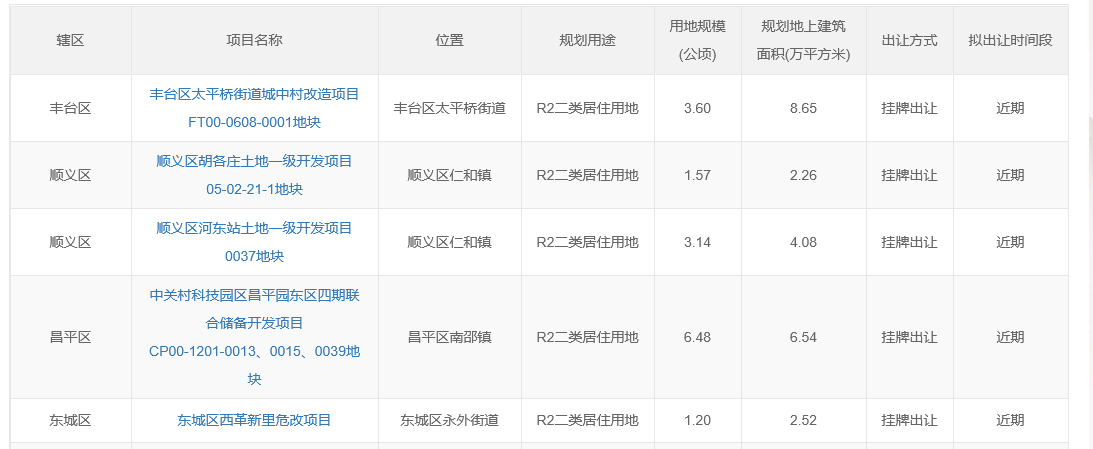The width and height of the screenshot is (1093, 449).
Task: Select the 位置 column header
Action: pyautogui.click(x=449, y=41)
